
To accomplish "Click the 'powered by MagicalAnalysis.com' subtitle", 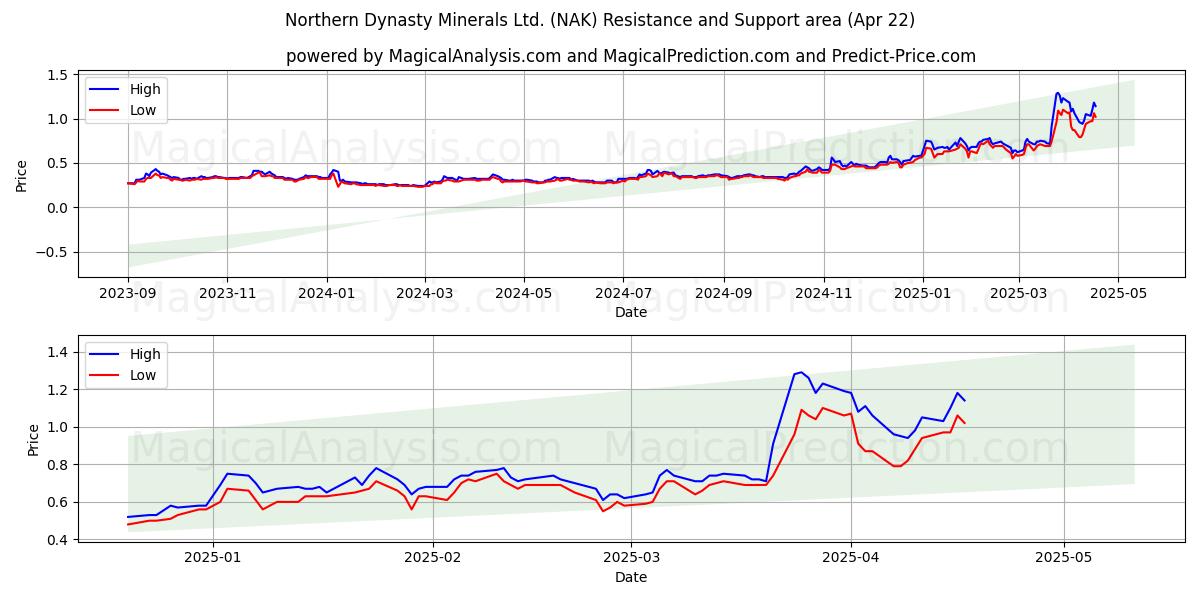I will tap(631, 56).
